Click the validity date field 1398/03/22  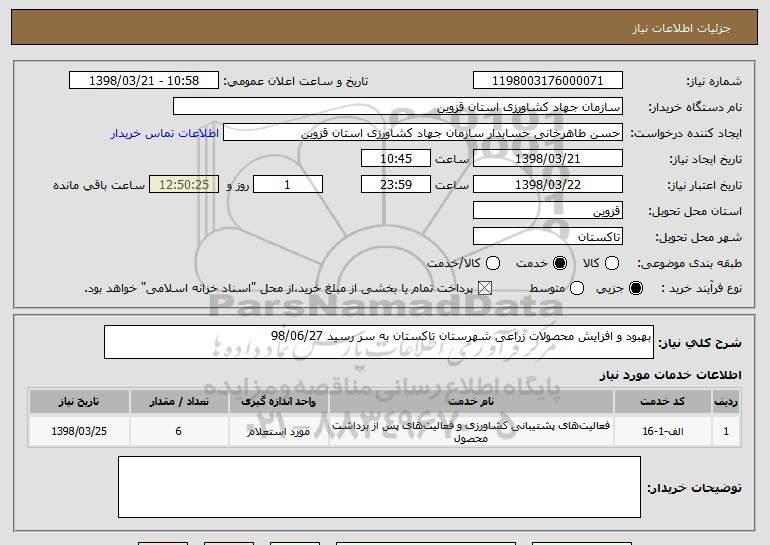tap(548, 185)
